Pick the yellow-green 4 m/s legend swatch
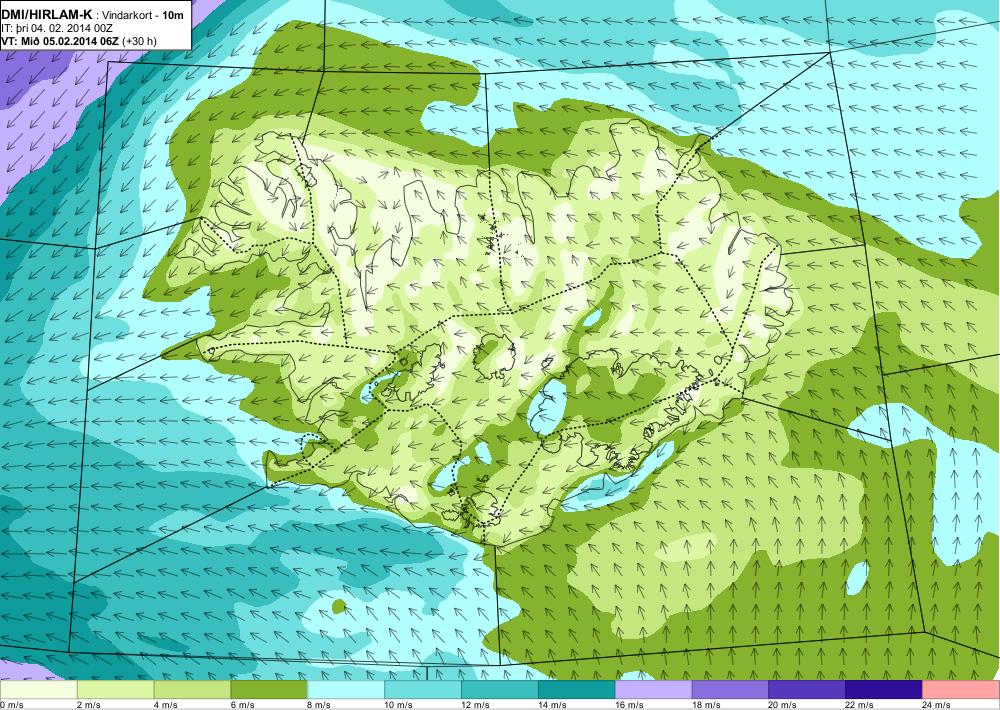The width and height of the screenshot is (1000, 710). click(x=192, y=689)
